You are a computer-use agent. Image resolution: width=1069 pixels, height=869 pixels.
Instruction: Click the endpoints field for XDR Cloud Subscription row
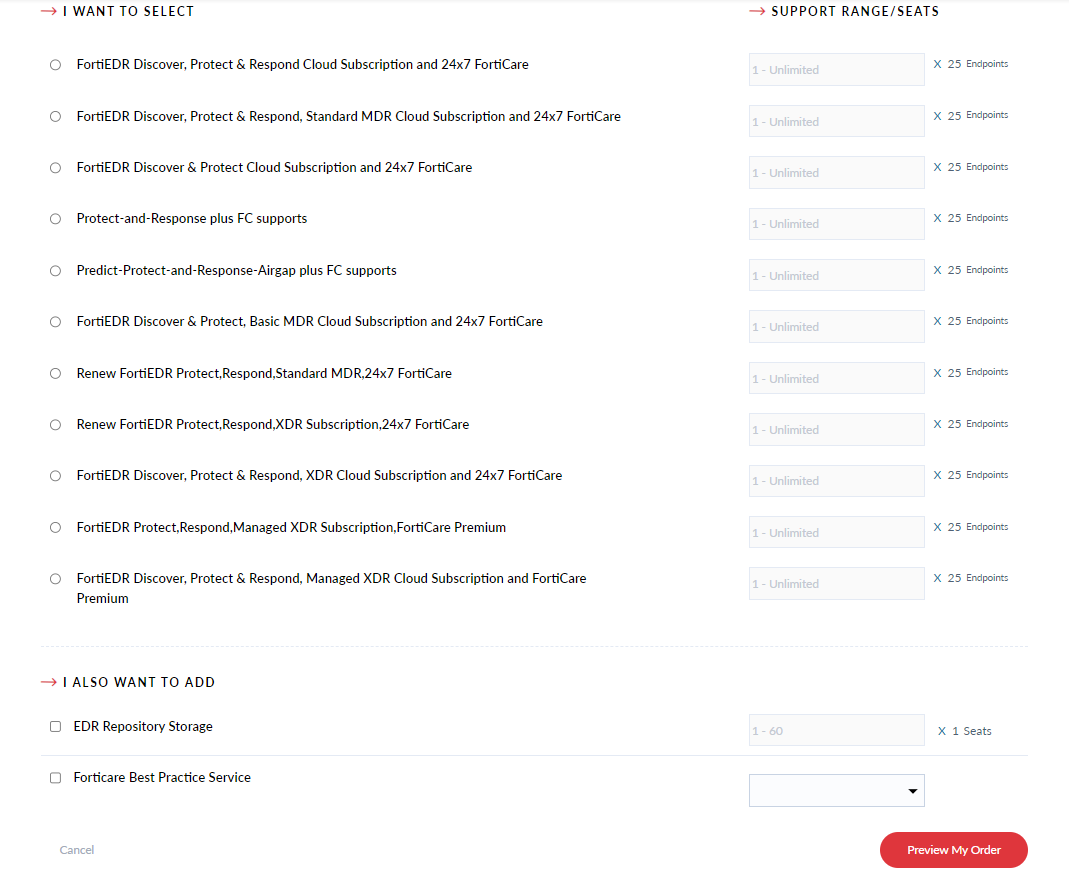tap(836, 480)
